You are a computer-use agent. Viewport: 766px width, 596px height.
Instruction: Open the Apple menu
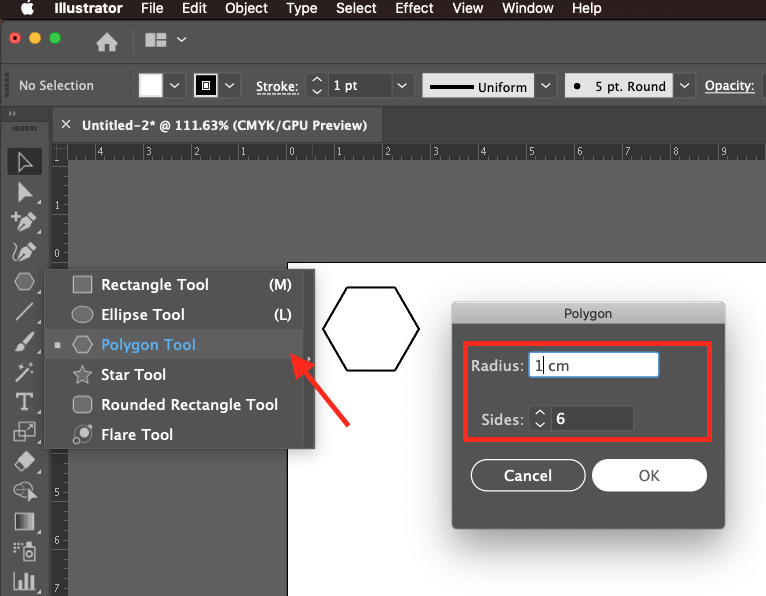click(x=27, y=8)
